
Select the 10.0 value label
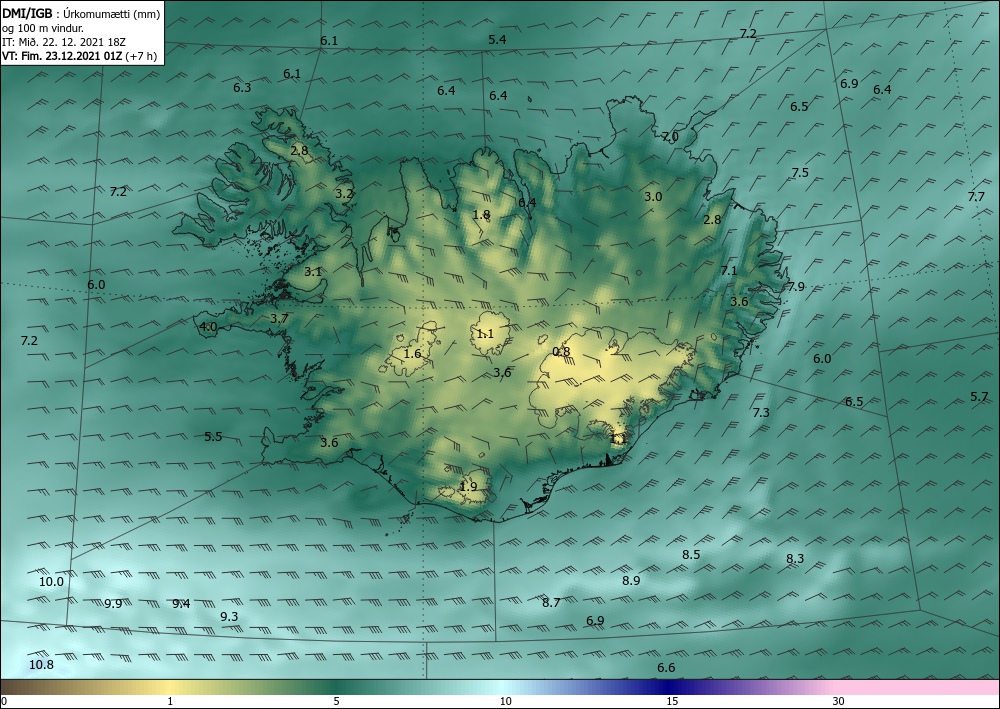52,581
